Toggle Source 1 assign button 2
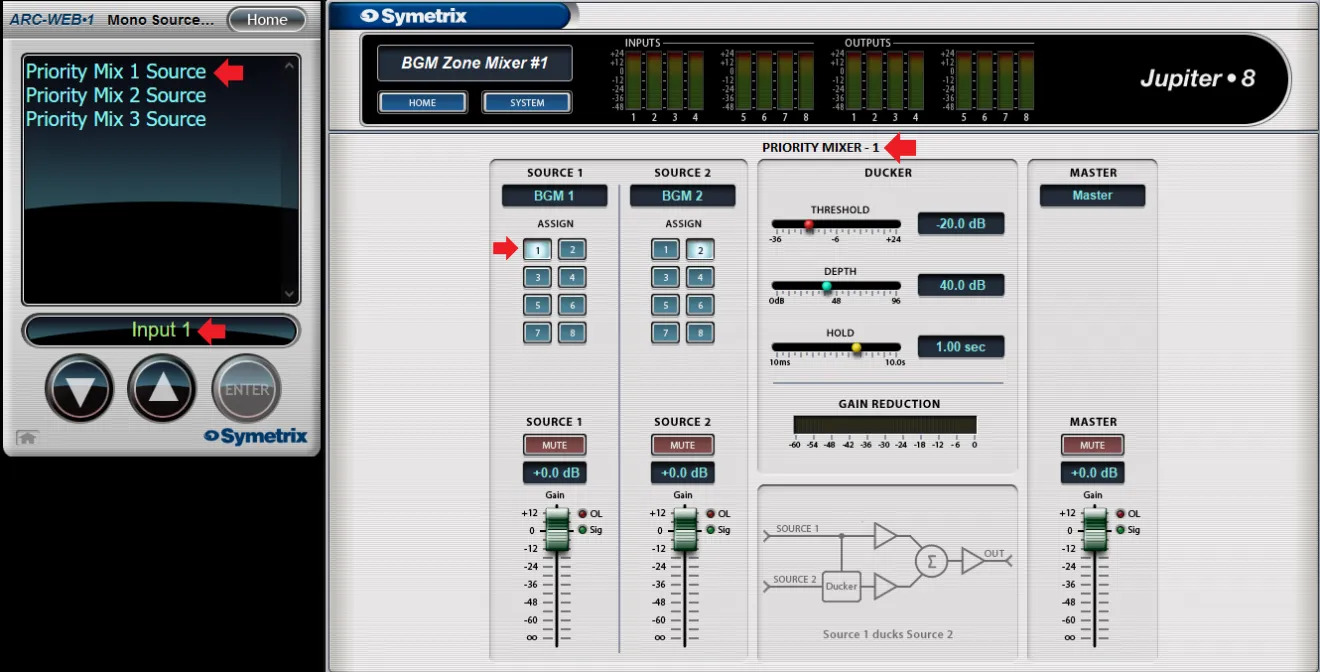The height and width of the screenshot is (672, 1320). pyautogui.click(x=572, y=249)
